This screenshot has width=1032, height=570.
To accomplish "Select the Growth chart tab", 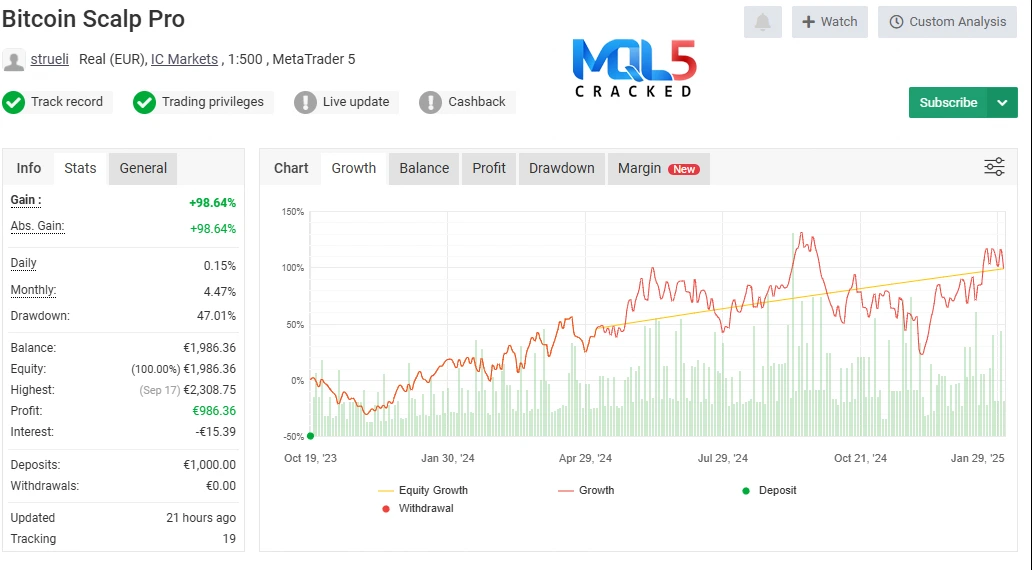I will tap(353, 168).
